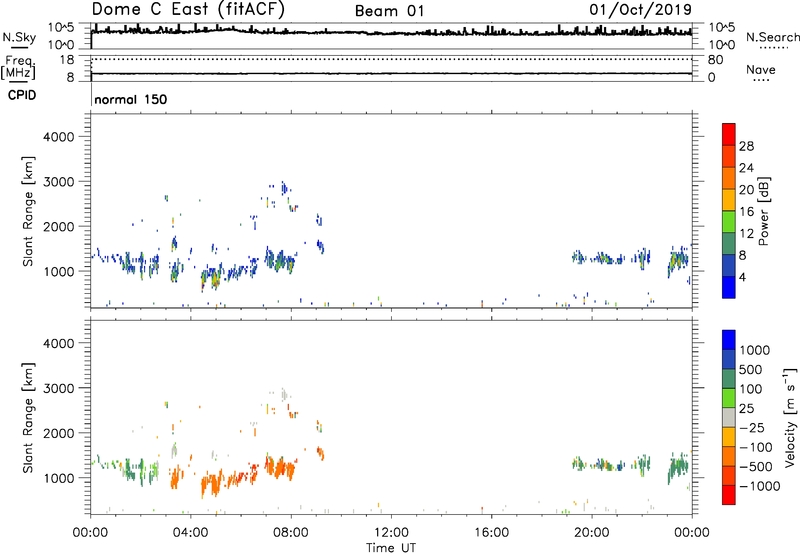Screen dimensions: 800x554
Task: Click the '-100' label on the Velocity color bar
Action: 756,447
